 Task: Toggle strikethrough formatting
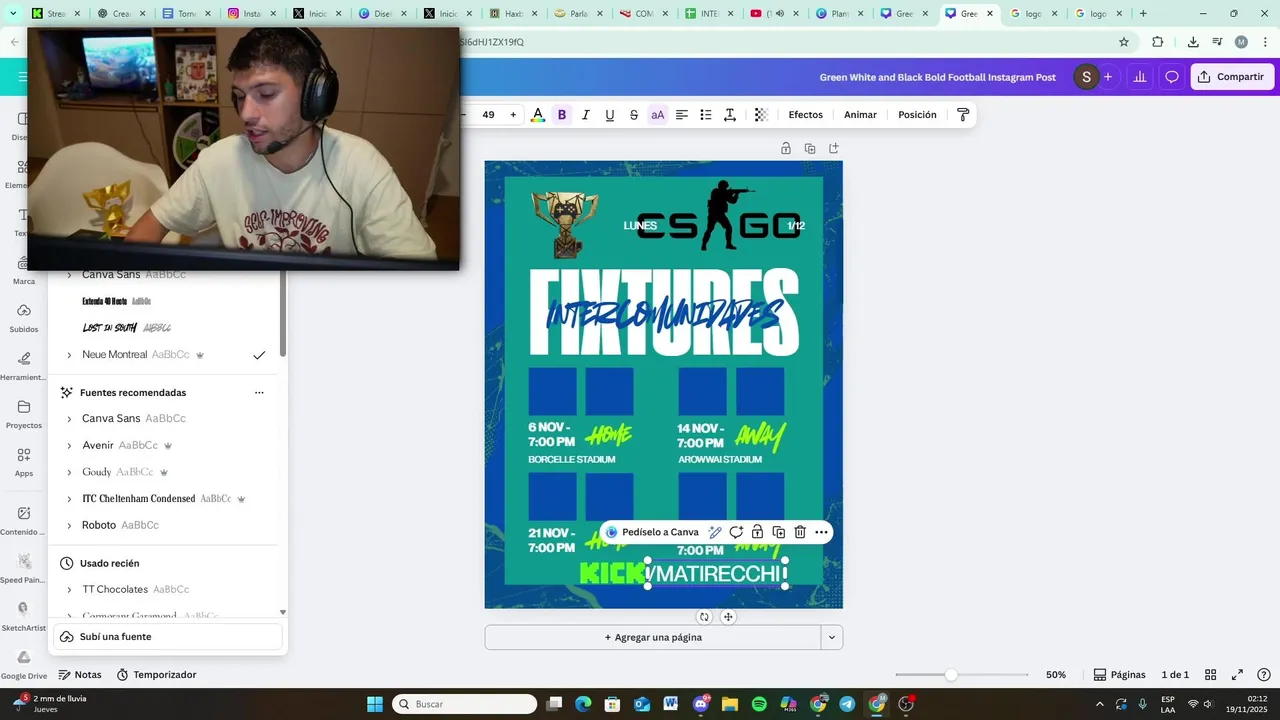634,115
